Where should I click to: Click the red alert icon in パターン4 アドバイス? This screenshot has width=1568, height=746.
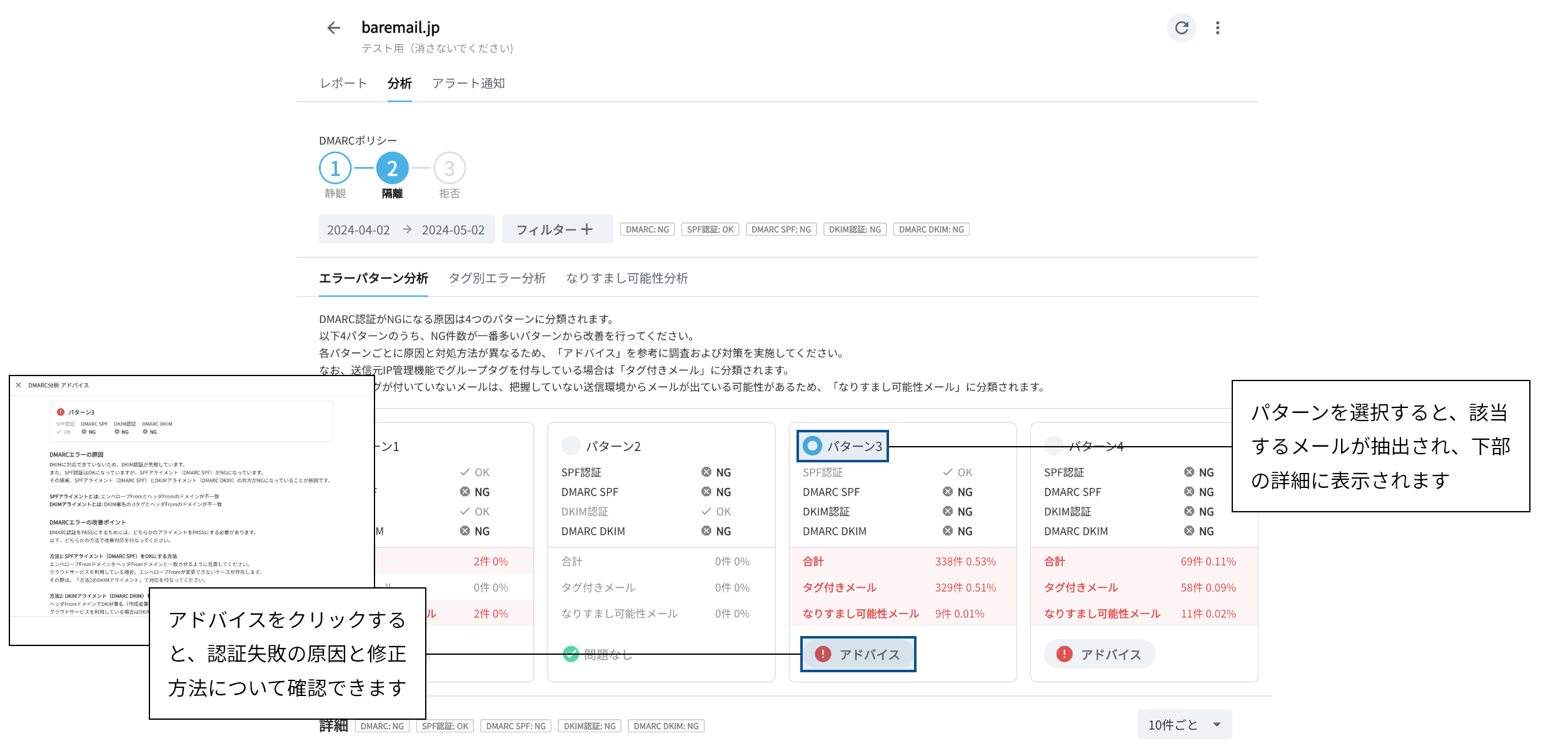[1064, 654]
